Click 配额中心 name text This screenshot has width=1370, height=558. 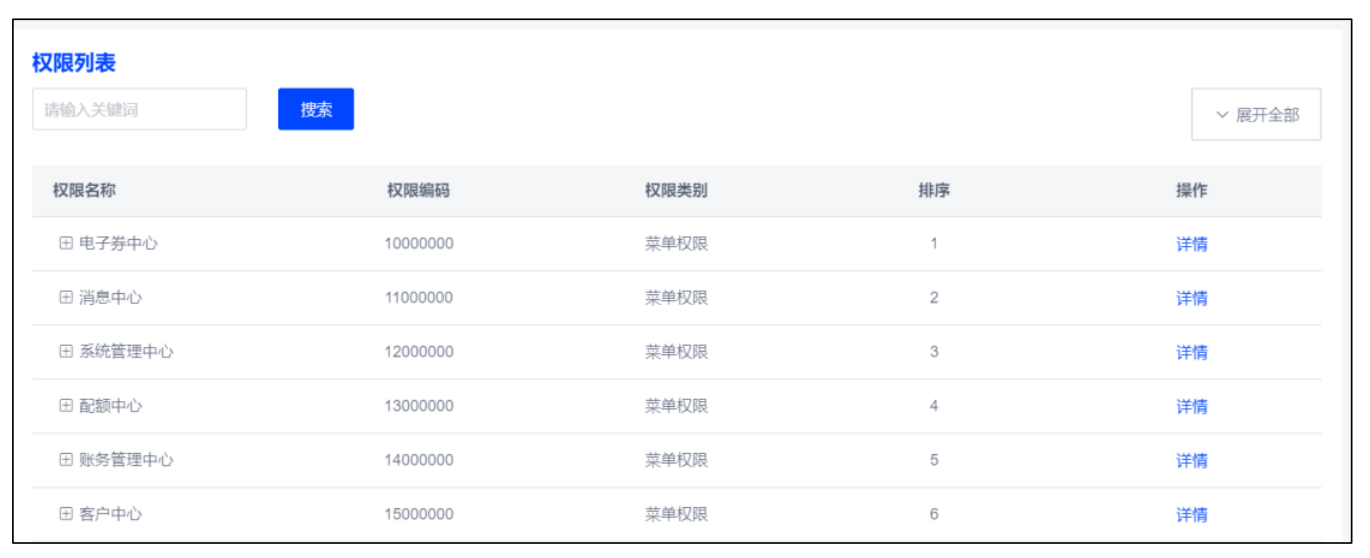coord(110,405)
